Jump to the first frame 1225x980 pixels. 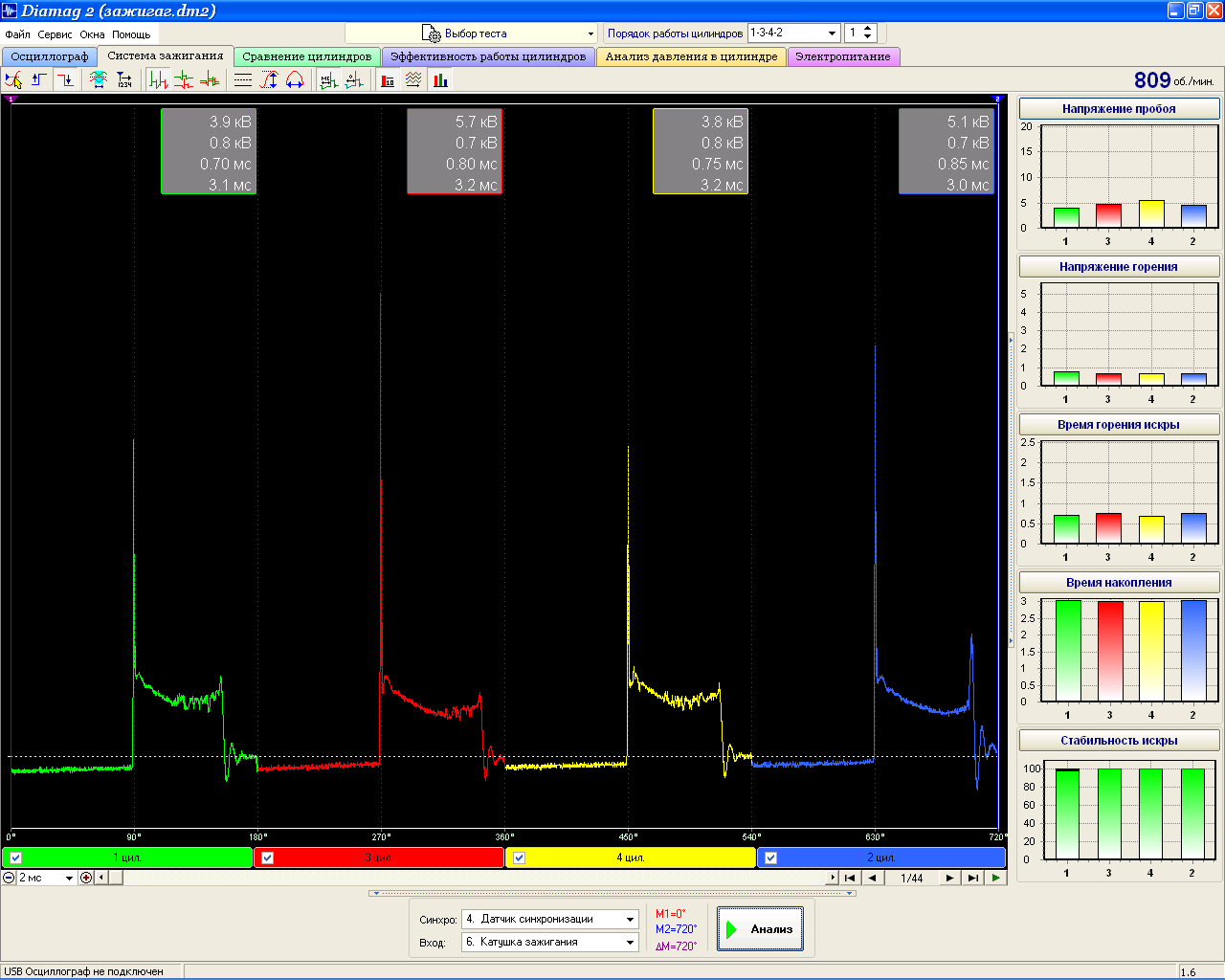pos(849,878)
